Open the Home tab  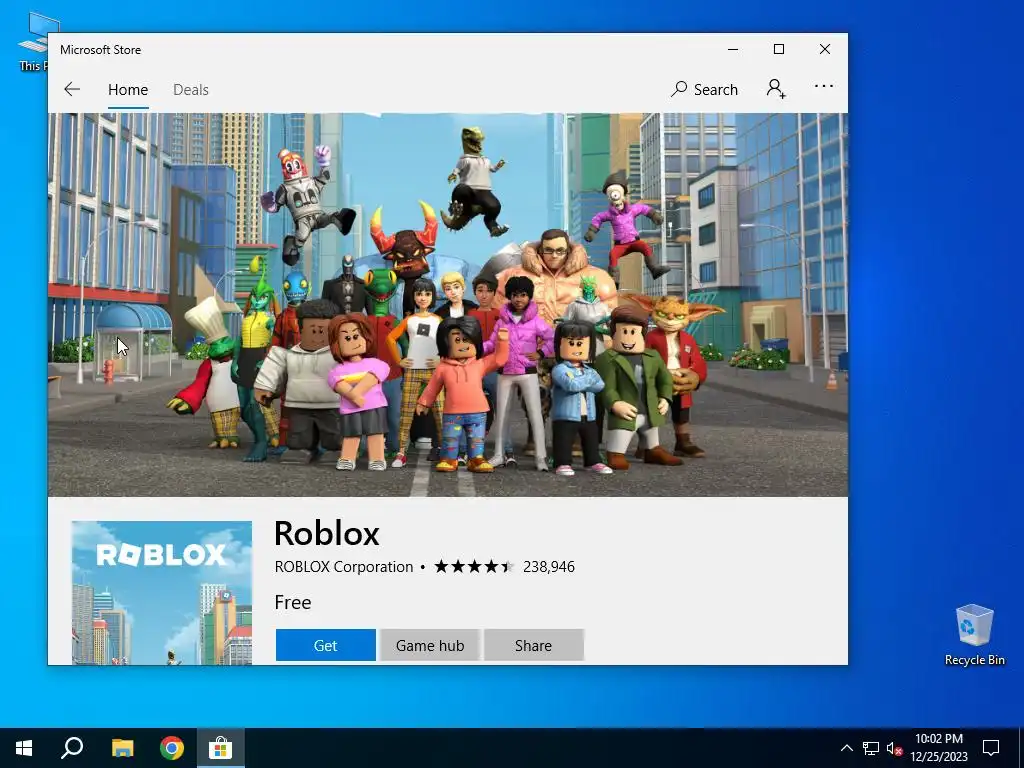pyautogui.click(x=128, y=89)
